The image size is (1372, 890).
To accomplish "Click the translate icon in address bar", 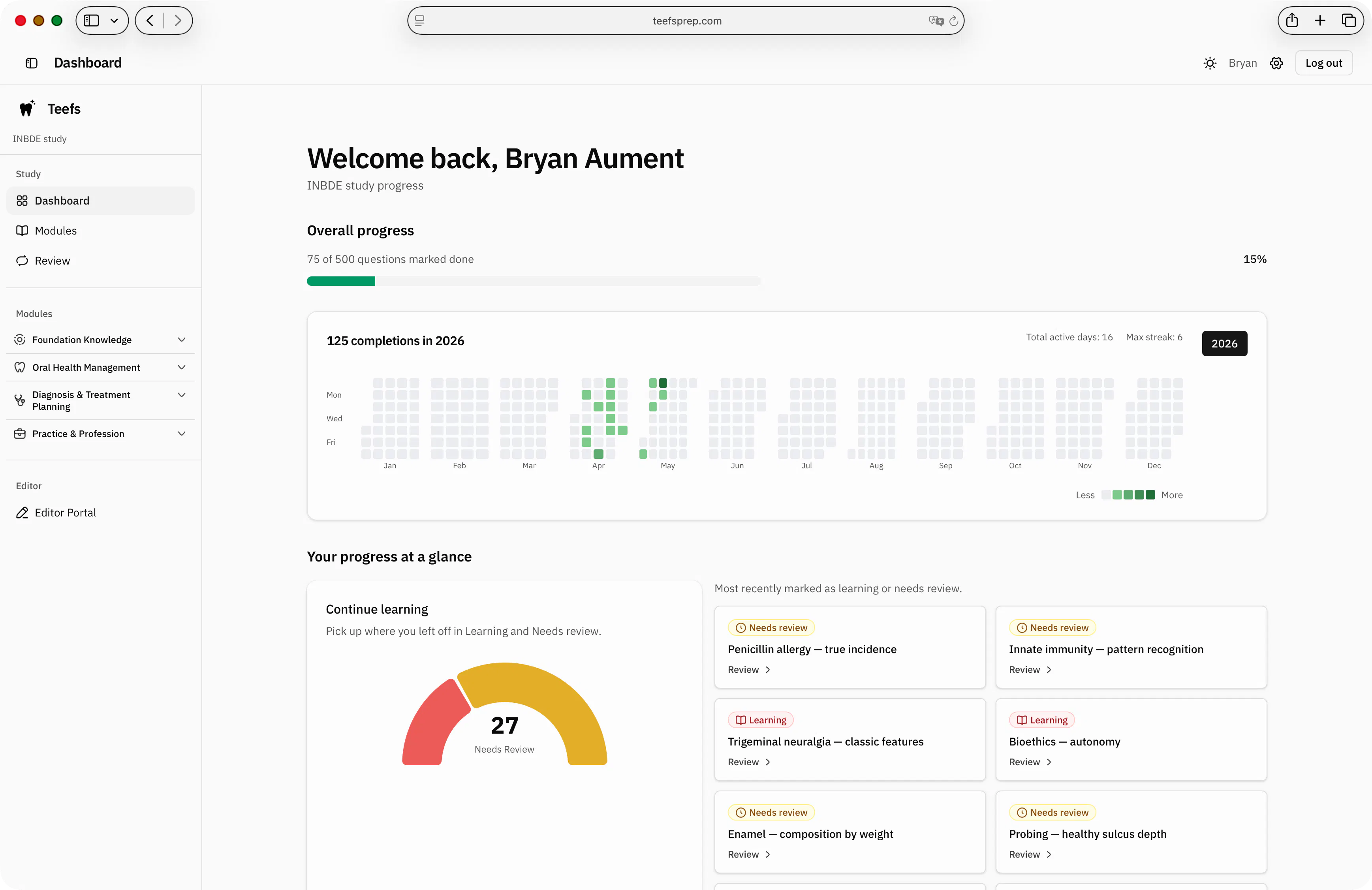I will point(936,21).
